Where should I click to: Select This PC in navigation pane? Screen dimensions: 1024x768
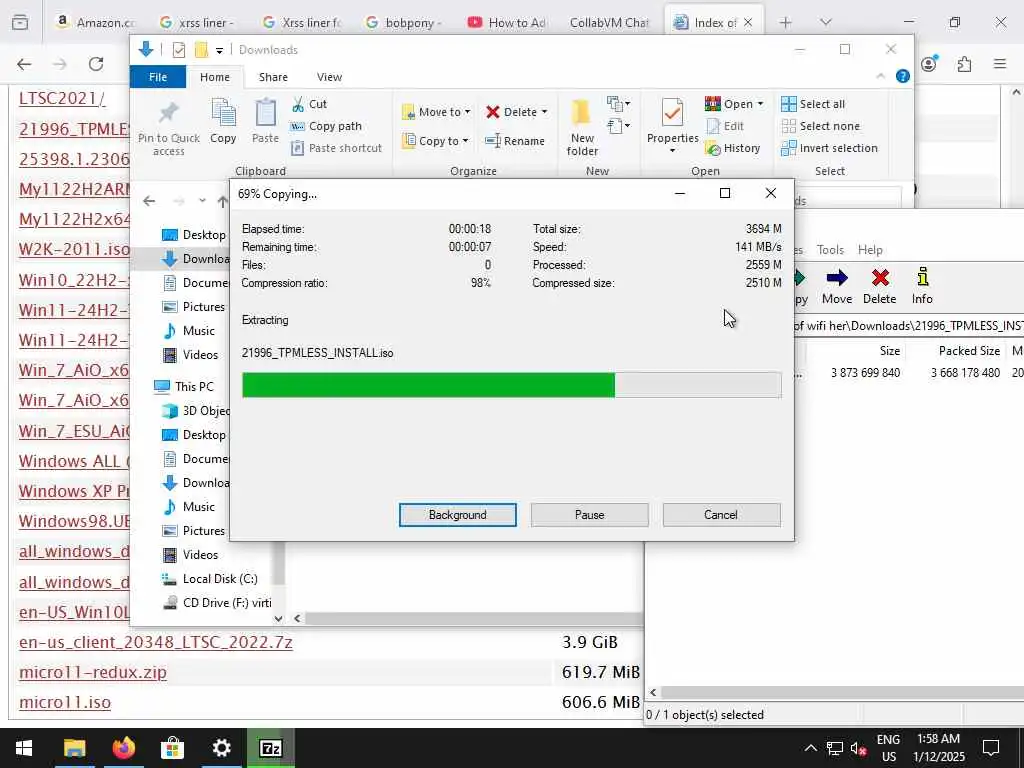[x=184, y=387]
